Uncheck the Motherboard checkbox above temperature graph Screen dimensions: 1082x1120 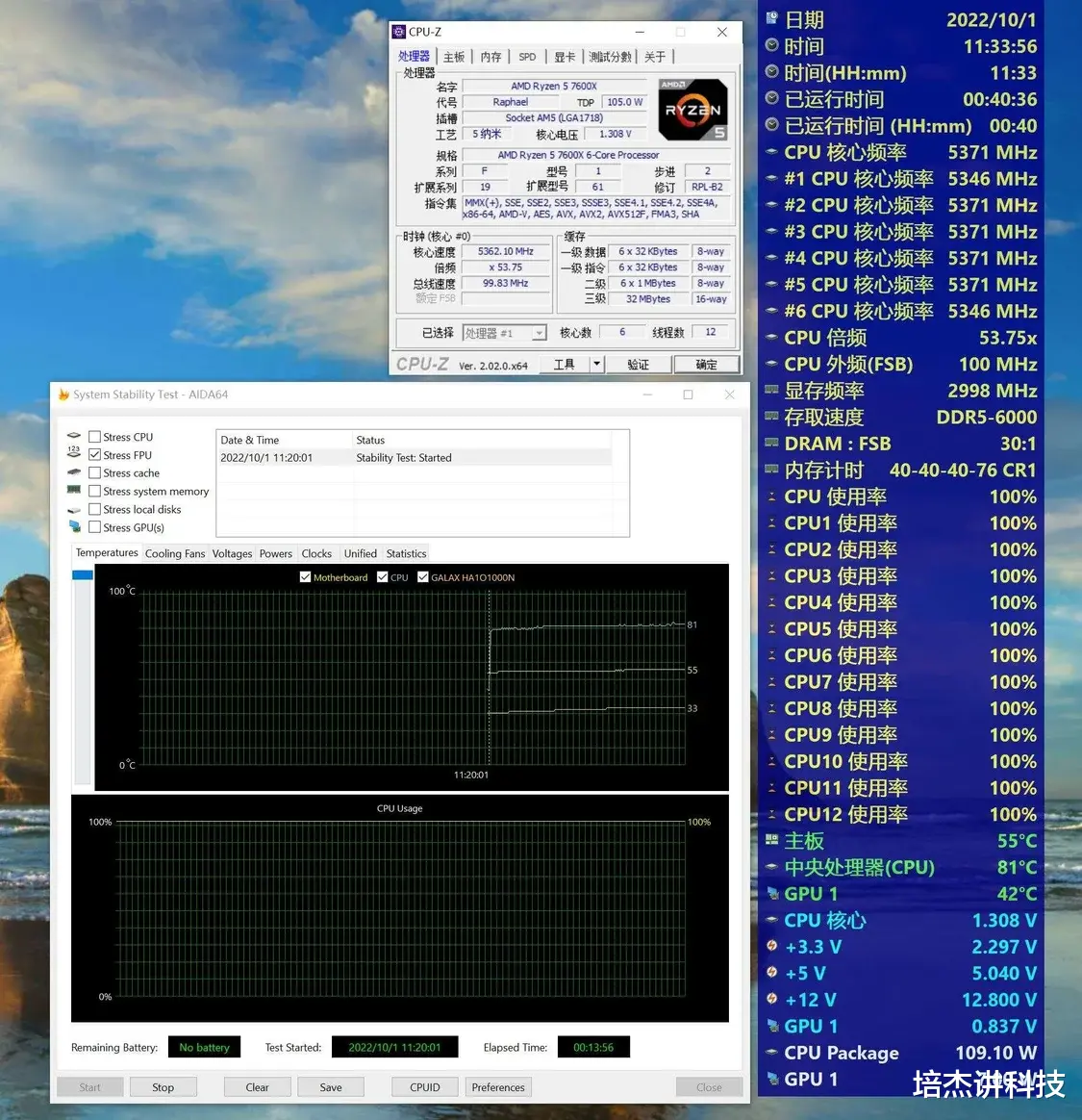tap(305, 577)
